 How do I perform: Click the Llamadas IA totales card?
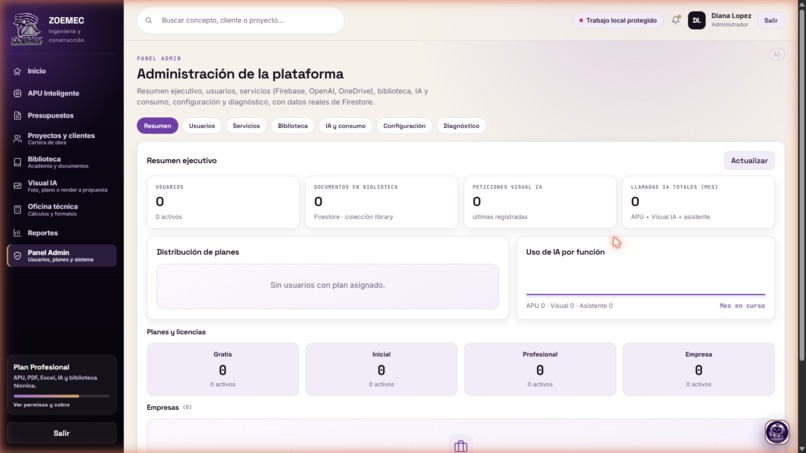pyautogui.click(x=699, y=202)
